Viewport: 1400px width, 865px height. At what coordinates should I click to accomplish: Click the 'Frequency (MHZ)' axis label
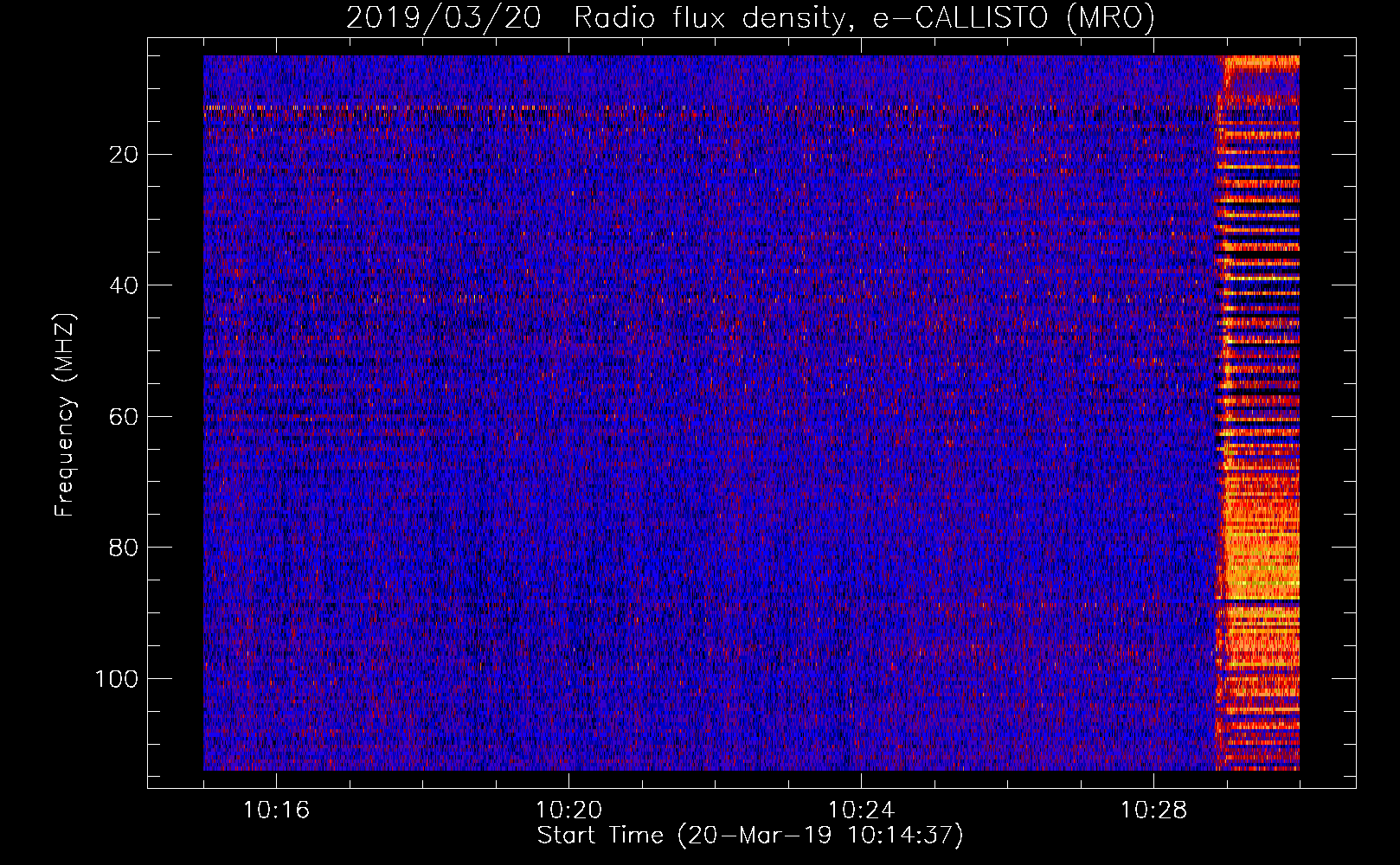tap(65, 415)
